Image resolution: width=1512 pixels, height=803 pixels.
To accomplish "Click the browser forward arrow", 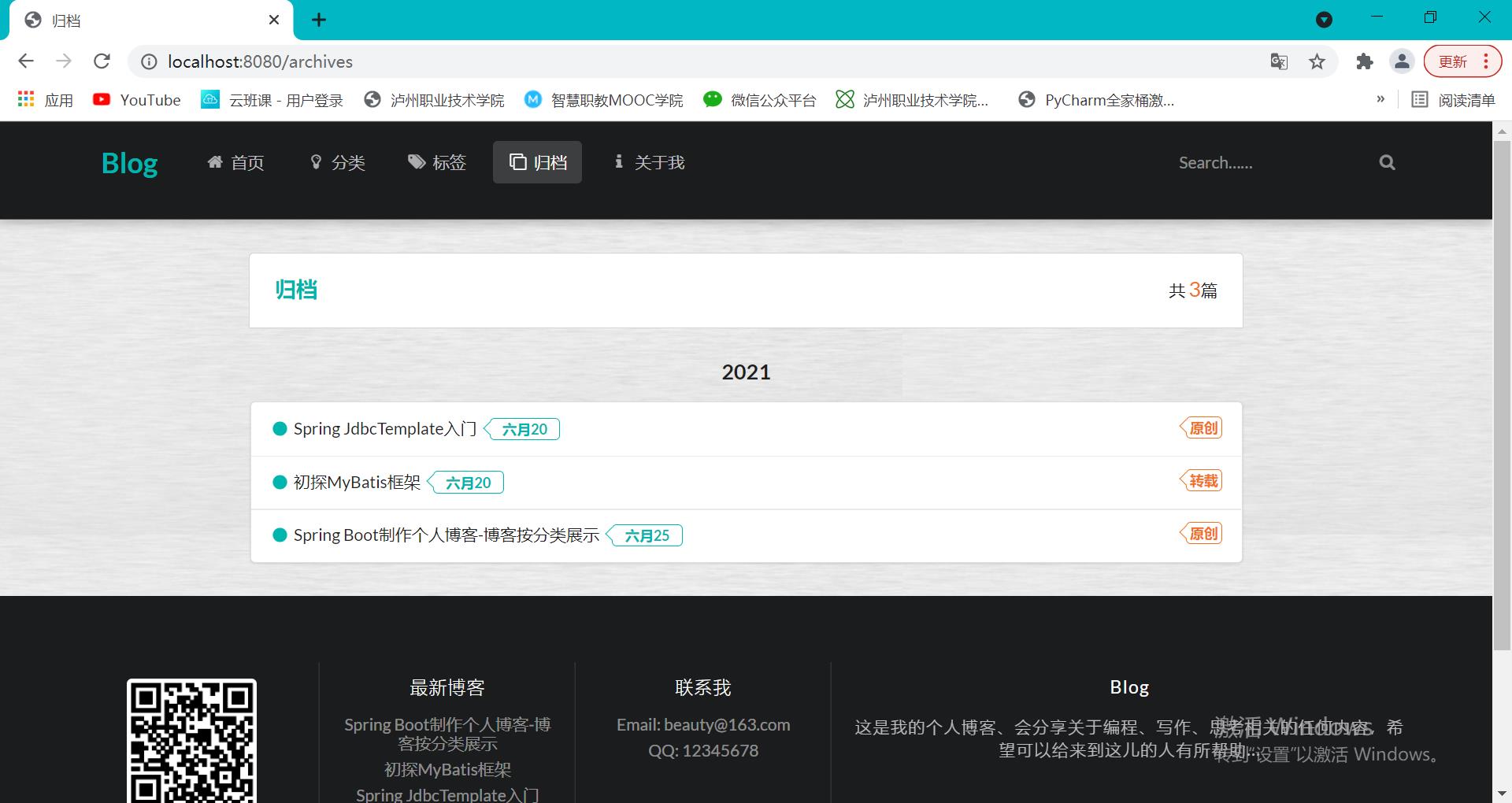I will coord(64,61).
